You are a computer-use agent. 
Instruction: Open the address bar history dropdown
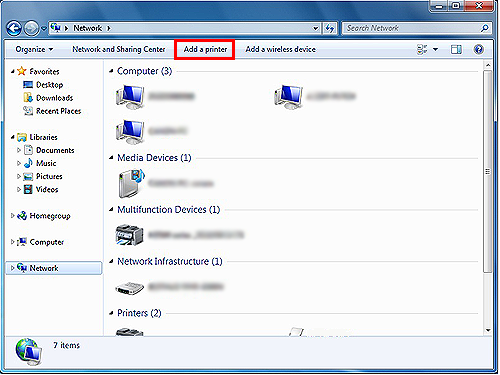[x=315, y=28]
